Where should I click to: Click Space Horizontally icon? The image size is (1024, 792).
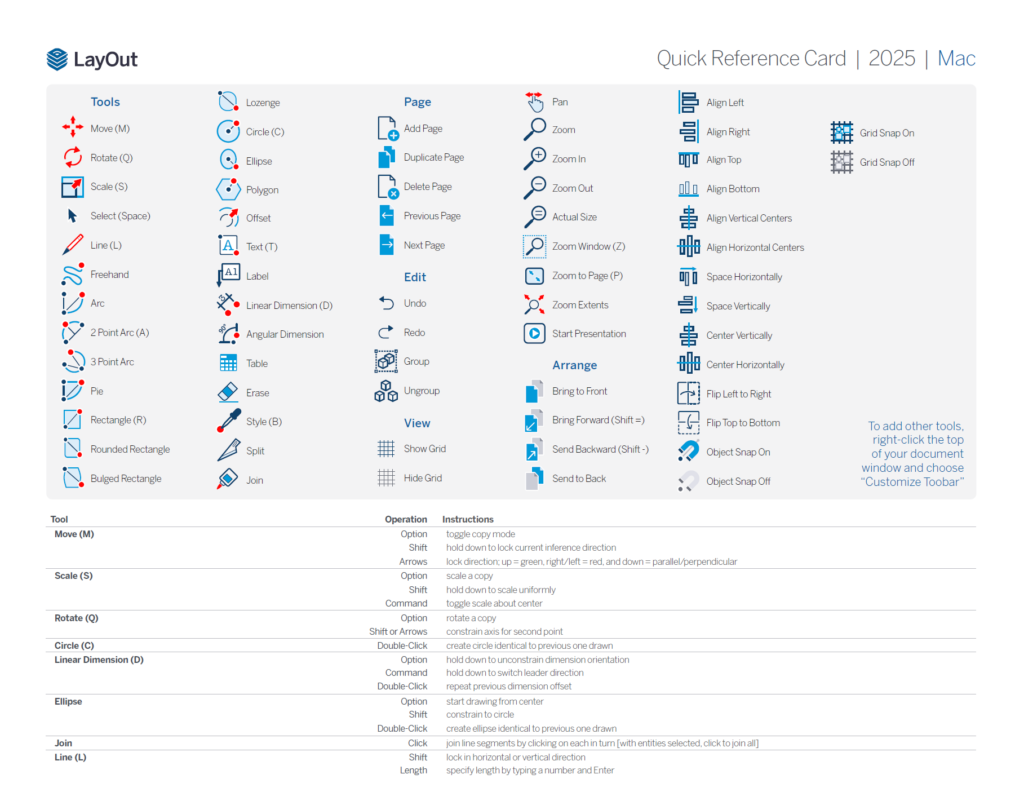688,276
